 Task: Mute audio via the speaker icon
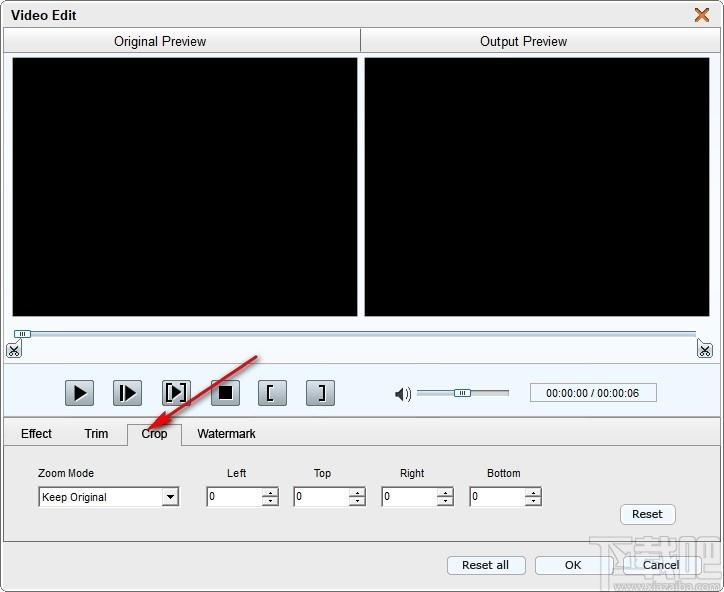tap(403, 394)
